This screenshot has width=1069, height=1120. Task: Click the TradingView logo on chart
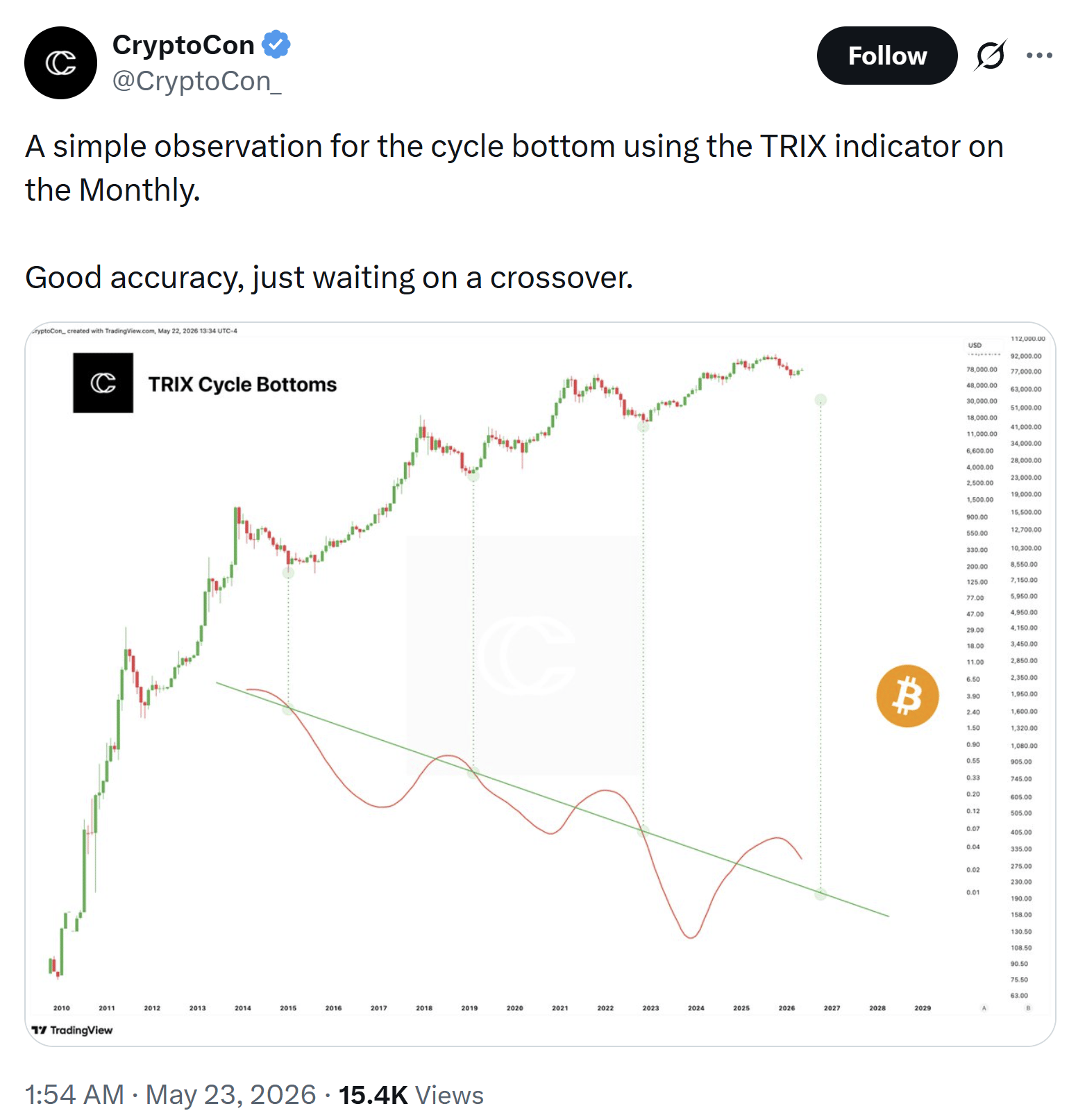tap(72, 1030)
